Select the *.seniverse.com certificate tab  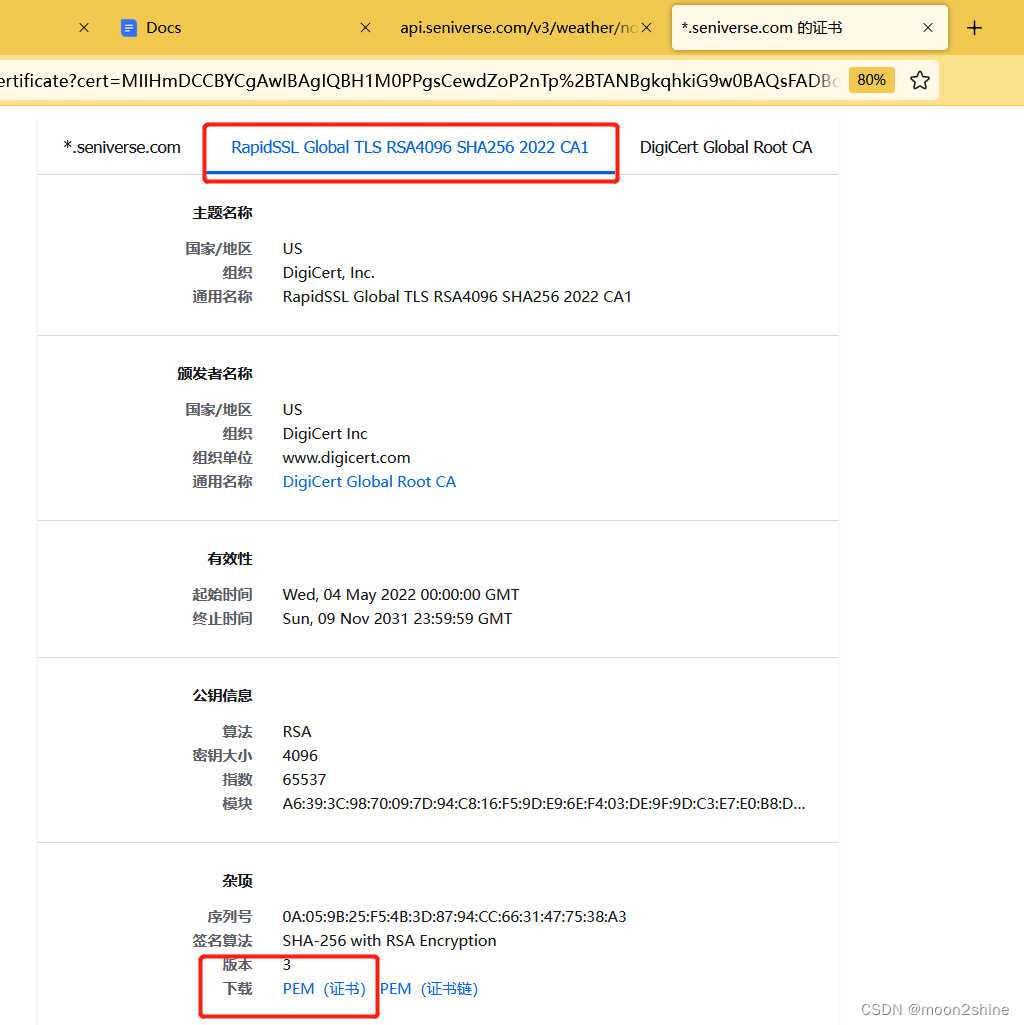point(120,146)
